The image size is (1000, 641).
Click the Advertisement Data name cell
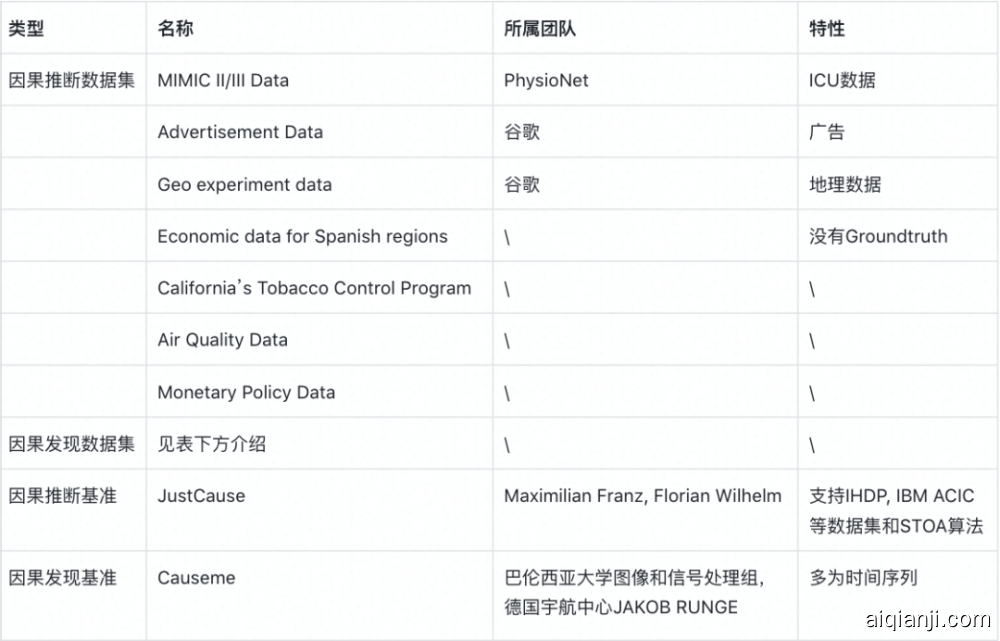(240, 132)
